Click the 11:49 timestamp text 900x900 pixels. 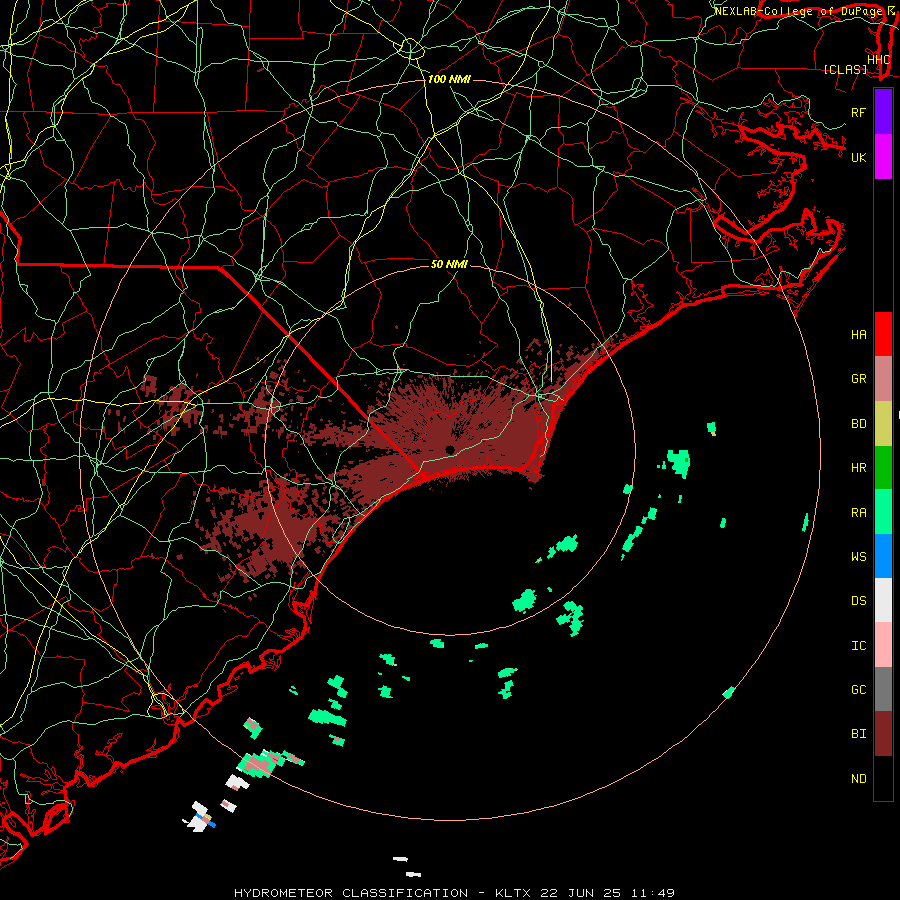coord(652,893)
